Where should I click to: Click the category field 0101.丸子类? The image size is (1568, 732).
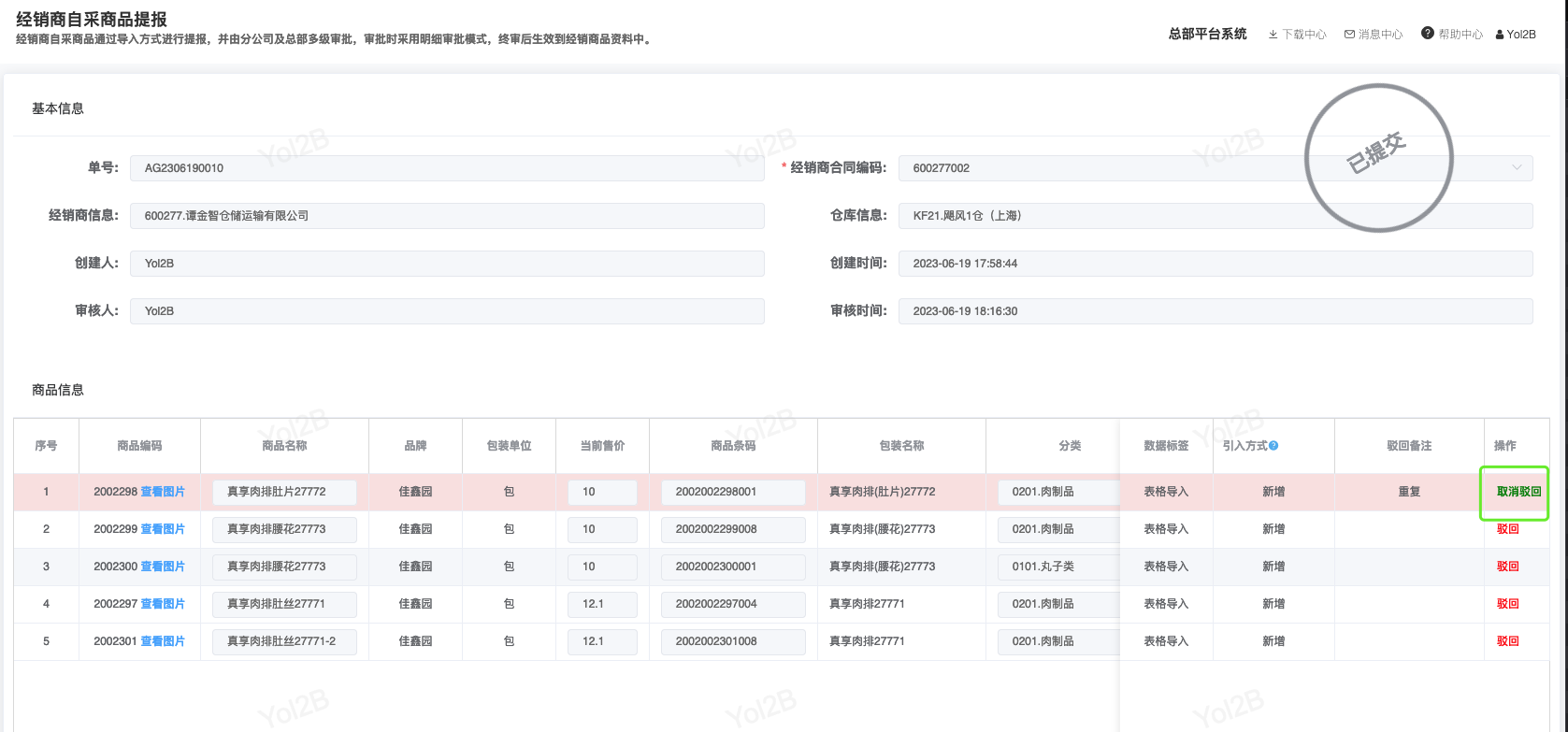tap(1057, 567)
